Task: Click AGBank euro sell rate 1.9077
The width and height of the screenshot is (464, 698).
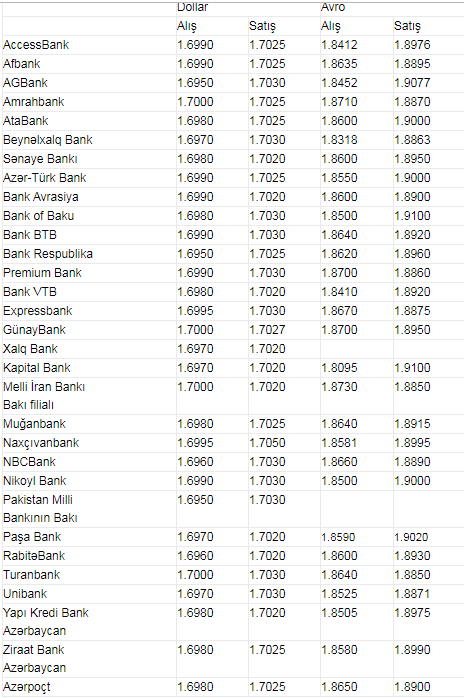Action: click(x=412, y=83)
